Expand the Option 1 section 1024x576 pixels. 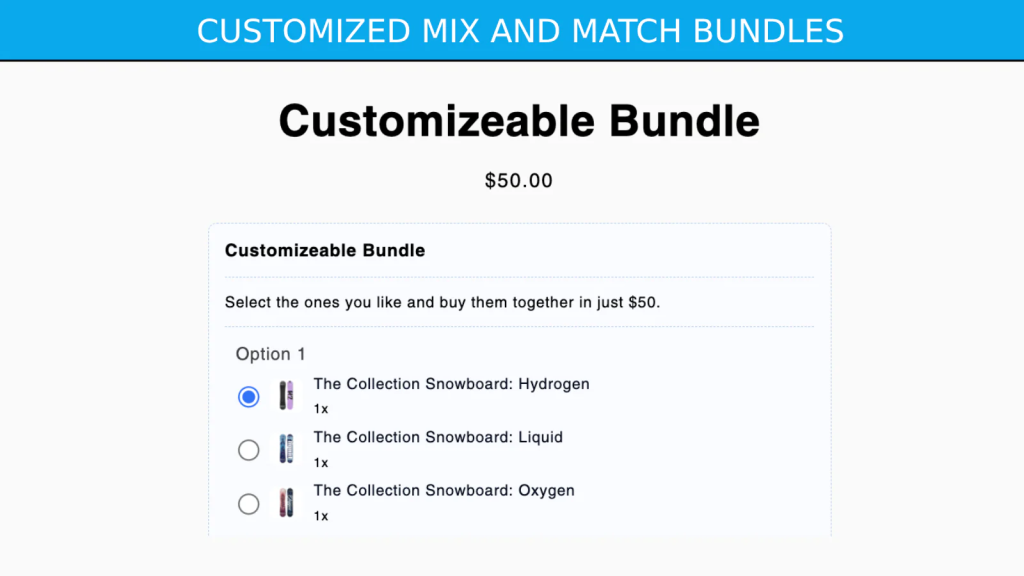271,354
